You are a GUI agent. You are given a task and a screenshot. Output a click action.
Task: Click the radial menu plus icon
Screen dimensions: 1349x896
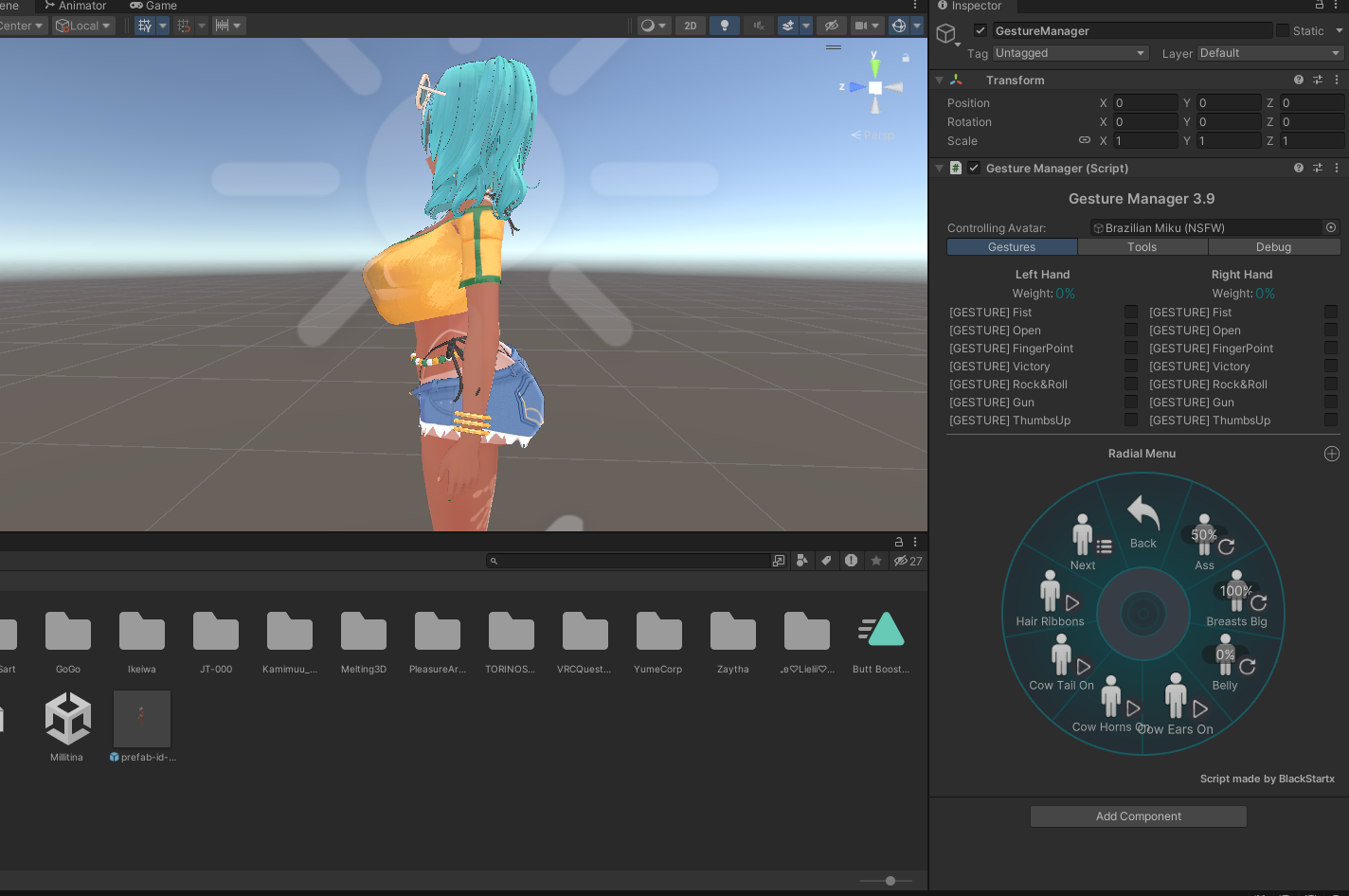[1332, 454]
